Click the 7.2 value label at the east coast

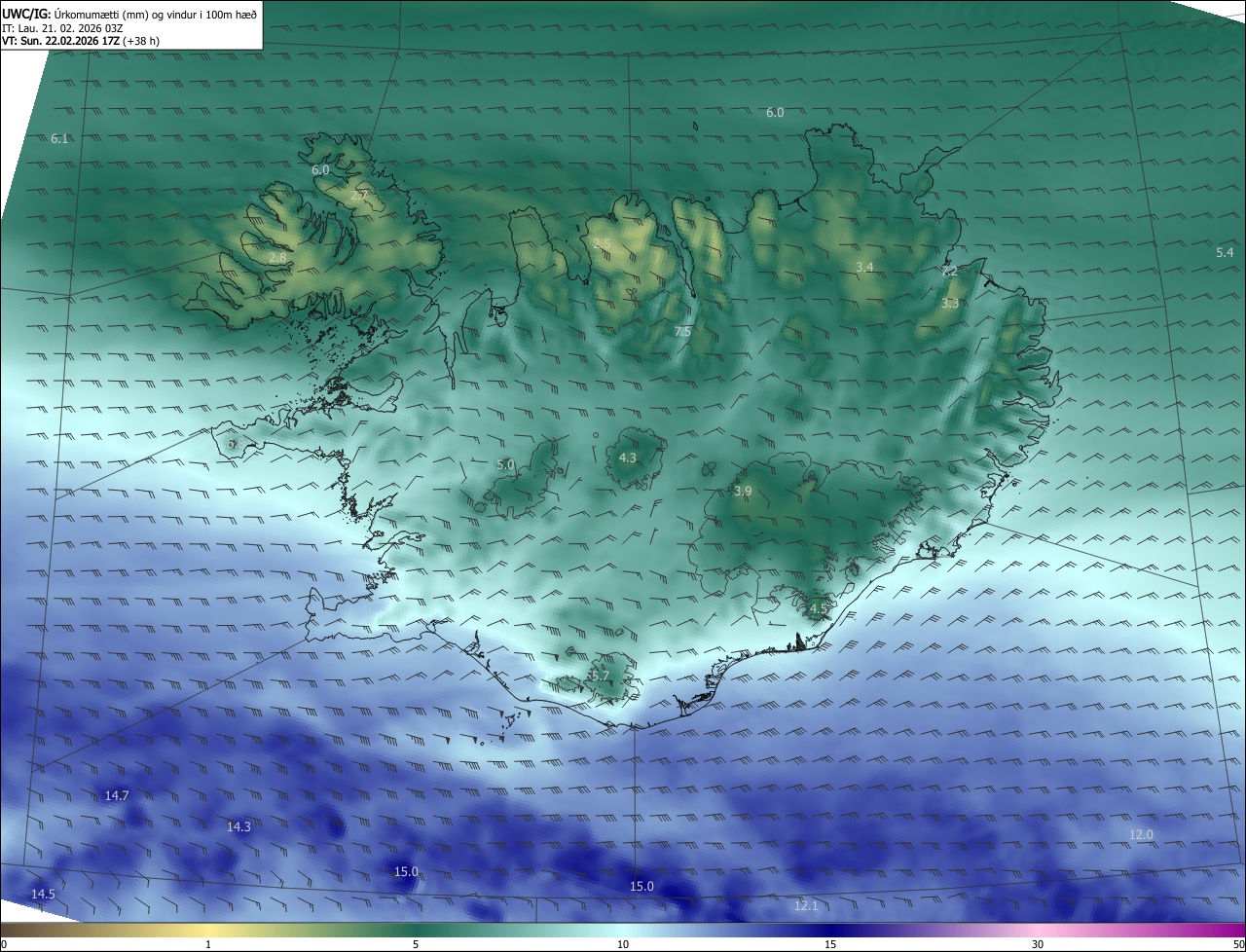[949, 272]
